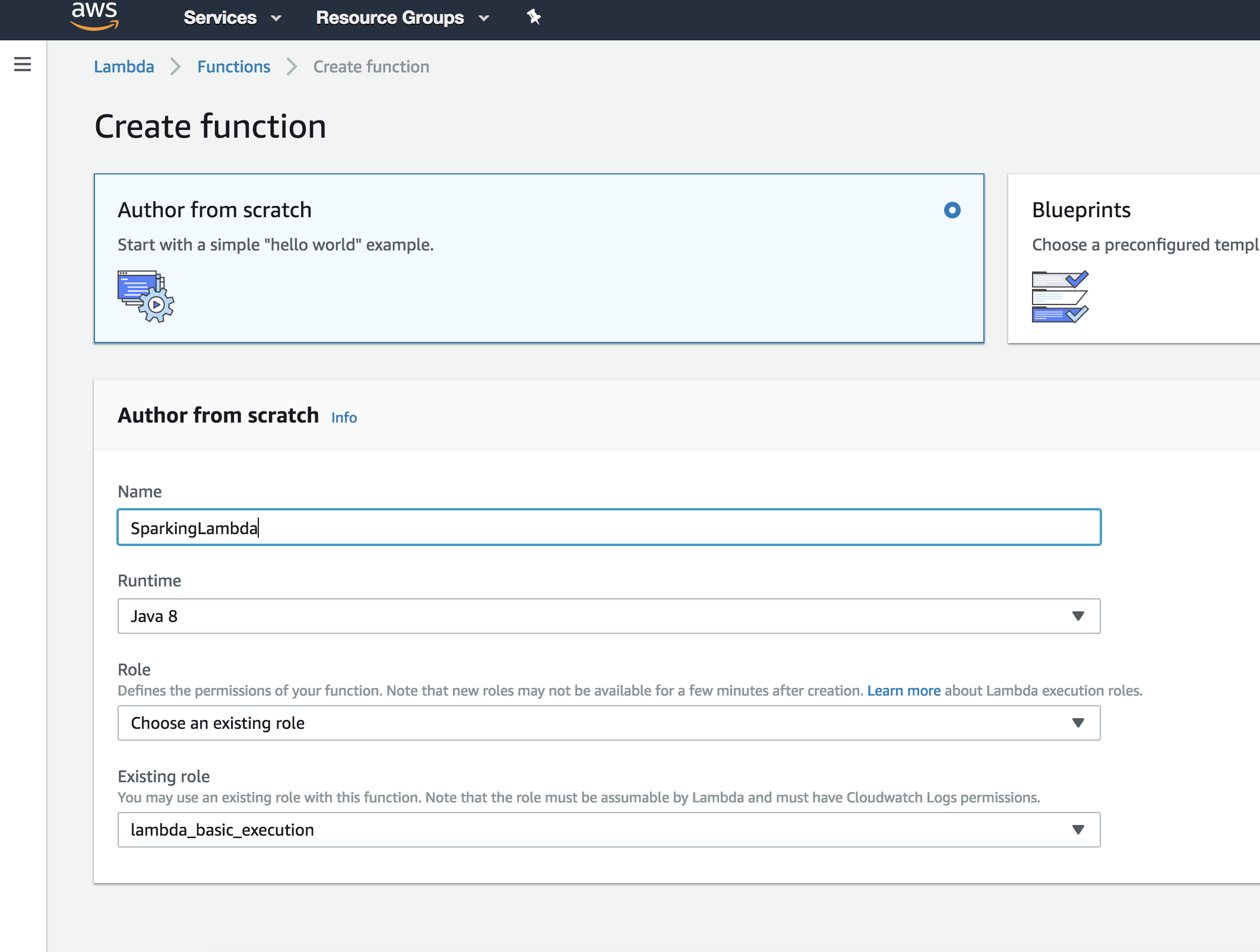Go to Lambda breadcrumb link
1260x952 pixels.
click(124, 66)
